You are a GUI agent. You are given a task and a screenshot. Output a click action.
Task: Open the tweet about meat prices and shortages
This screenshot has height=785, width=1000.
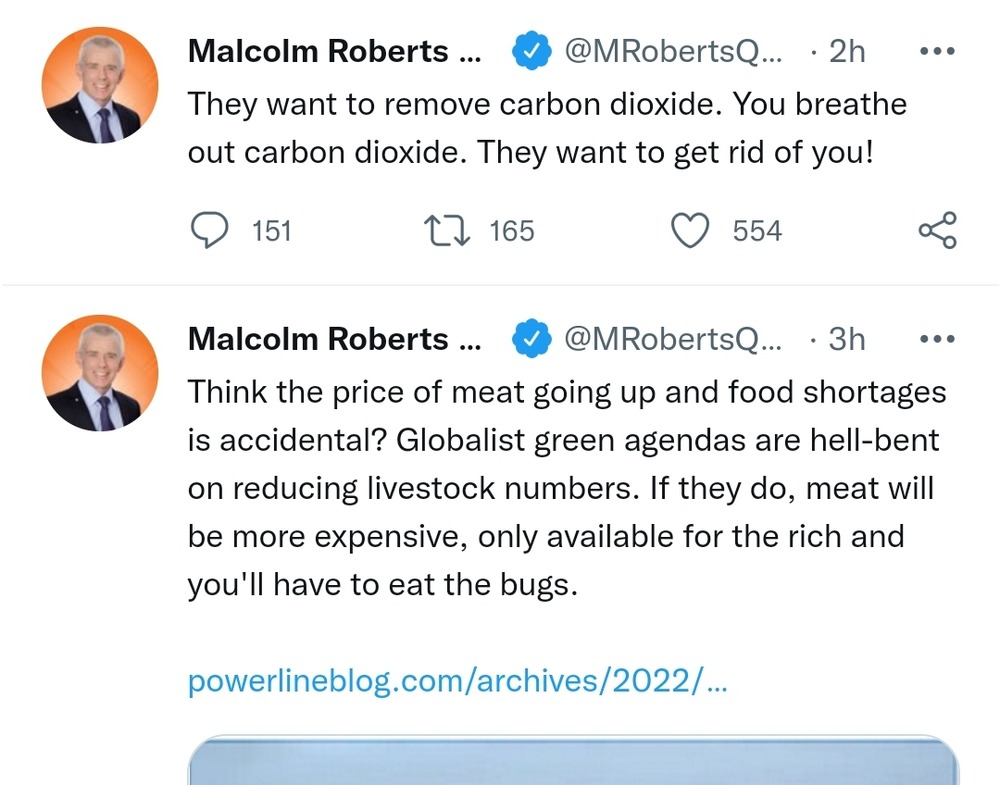tap(565, 487)
